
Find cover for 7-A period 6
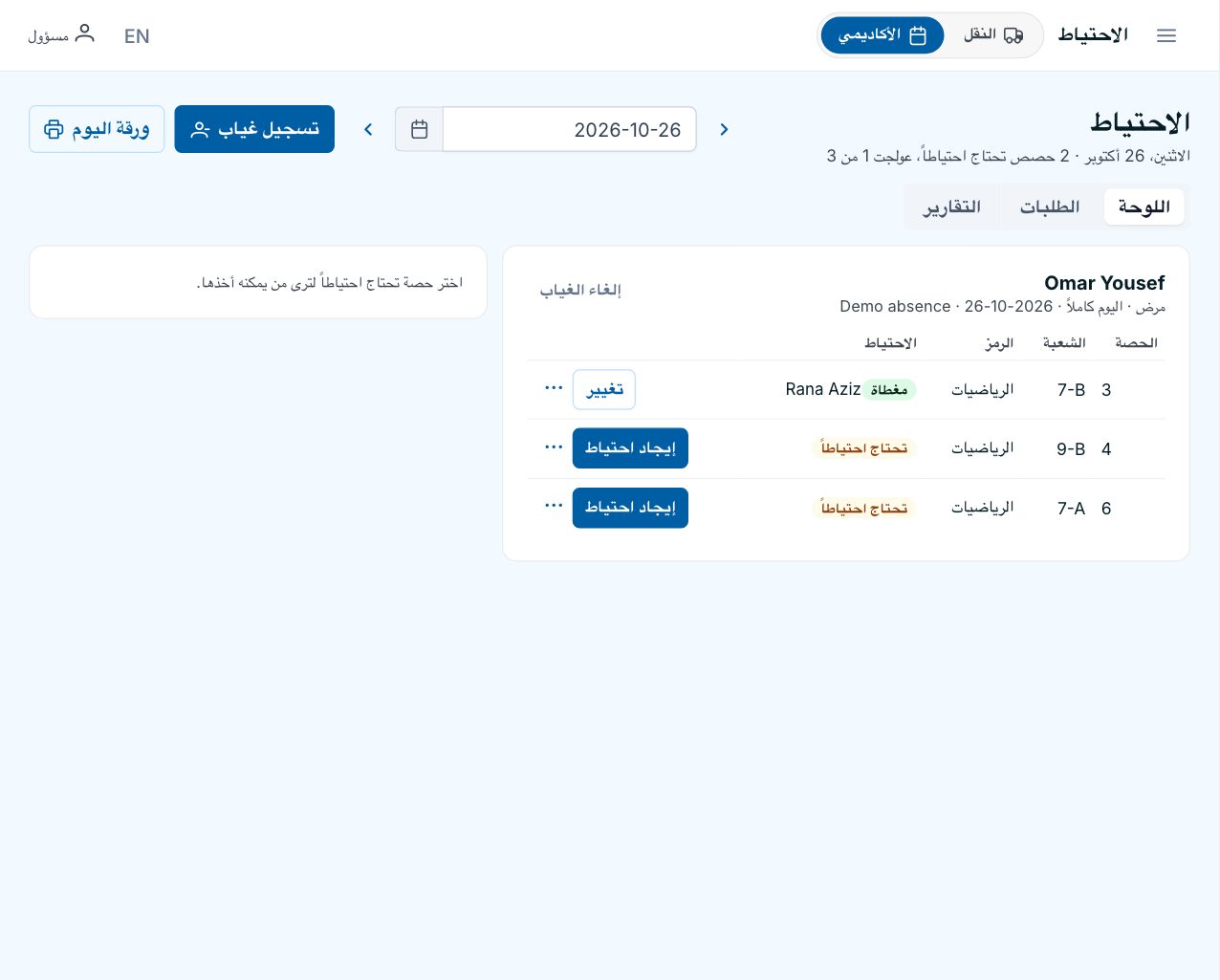(630, 508)
